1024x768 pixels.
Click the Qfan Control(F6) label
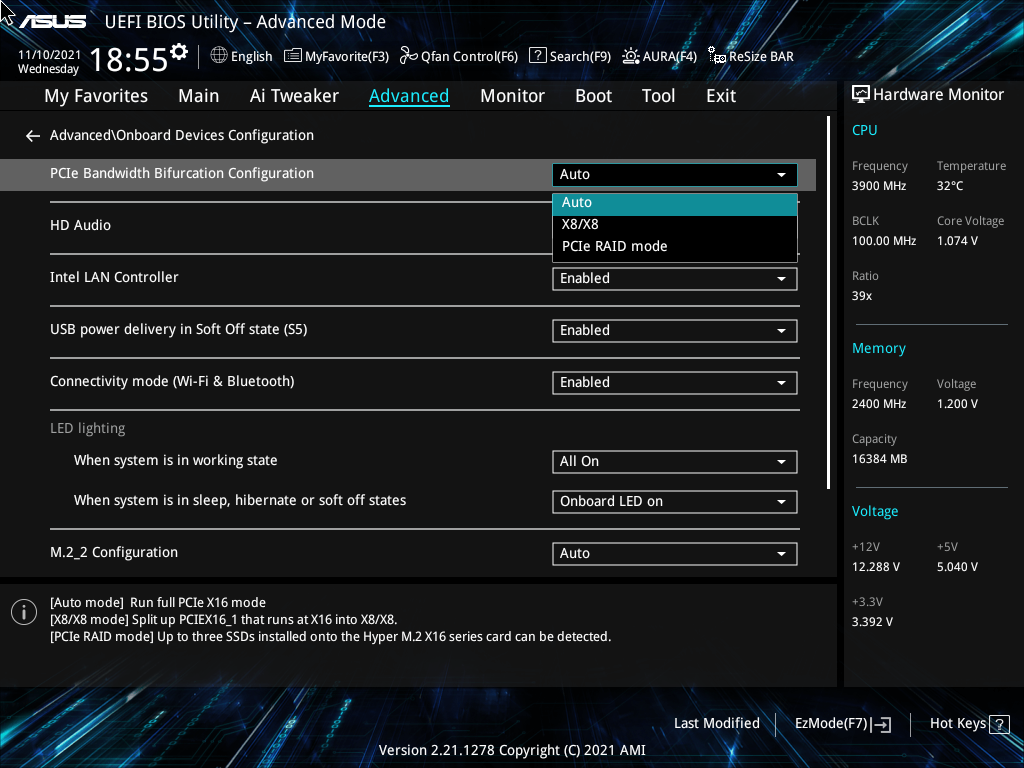469,57
